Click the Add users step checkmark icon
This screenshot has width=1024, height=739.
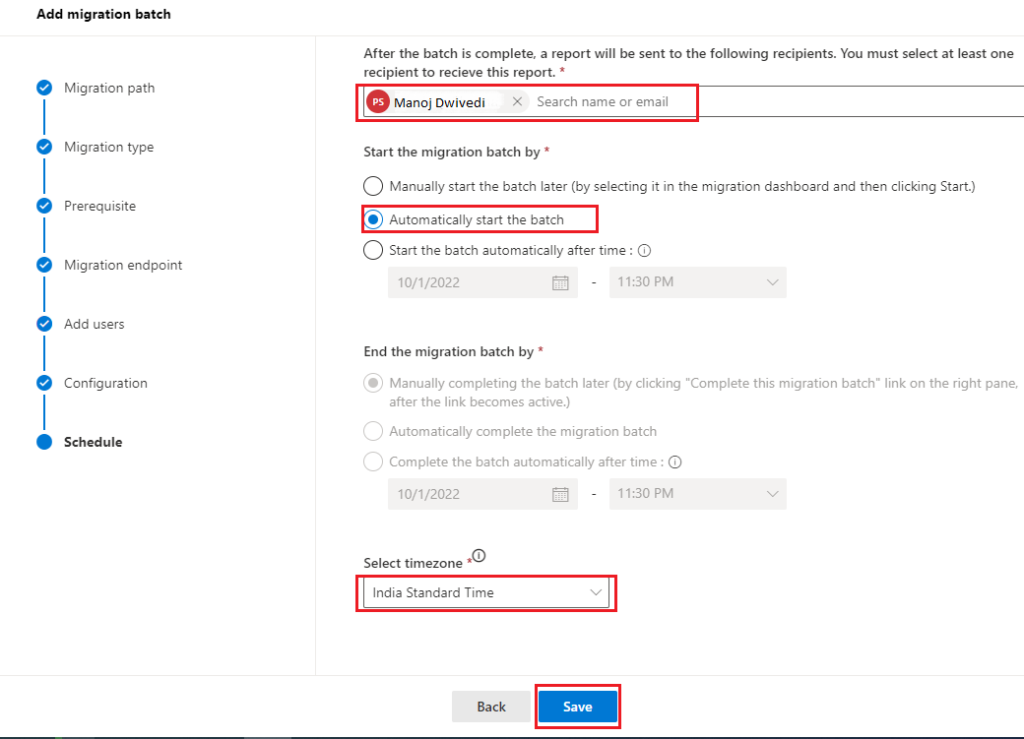tap(44, 324)
